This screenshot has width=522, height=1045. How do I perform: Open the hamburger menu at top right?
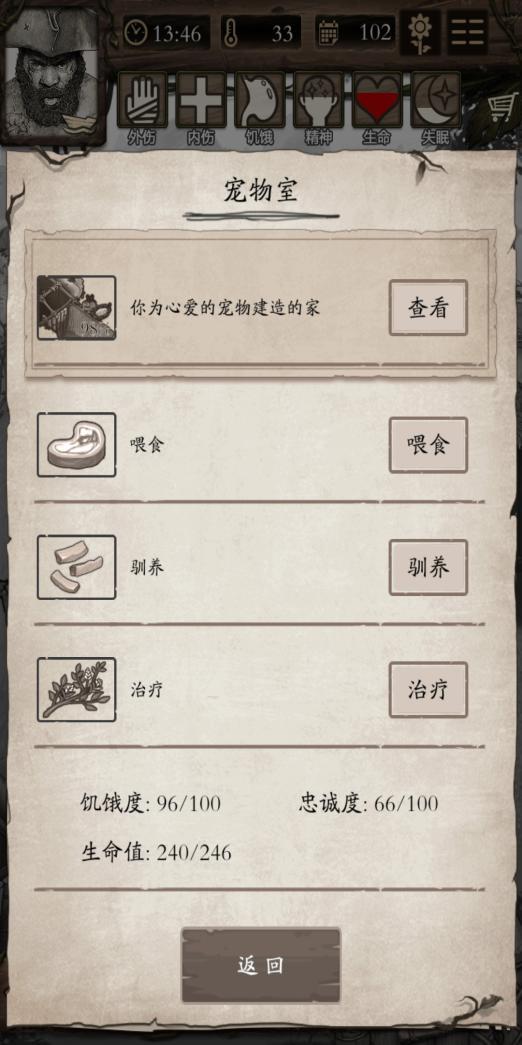coord(467,33)
